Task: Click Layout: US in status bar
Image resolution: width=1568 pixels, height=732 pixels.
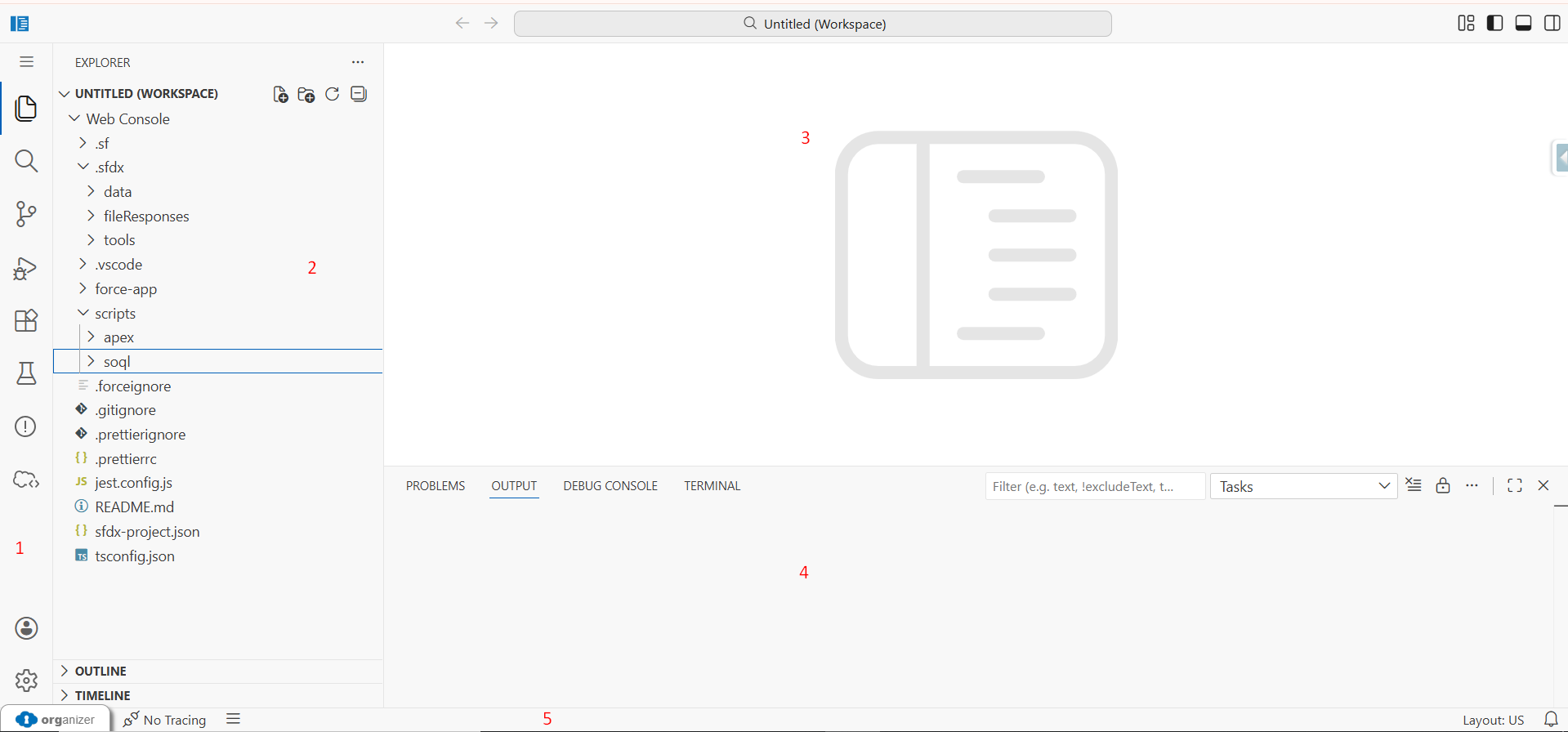Action: 1493,720
